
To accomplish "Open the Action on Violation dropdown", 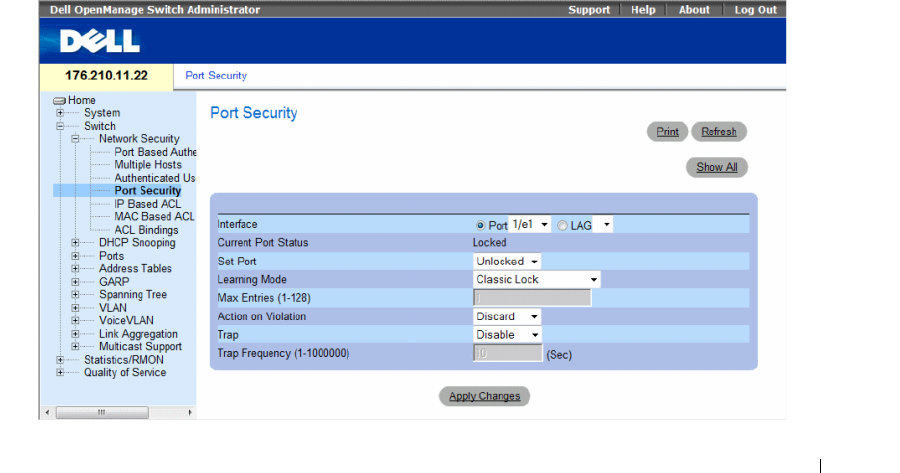I will coord(507,316).
